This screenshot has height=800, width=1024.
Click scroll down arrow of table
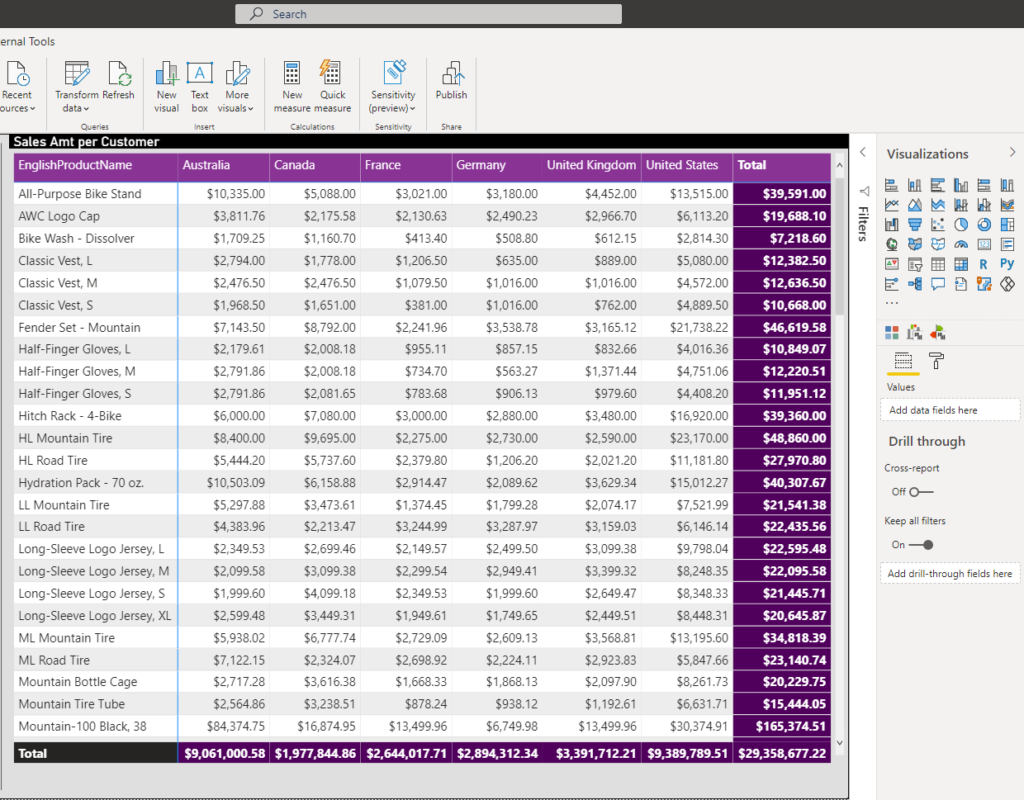point(839,743)
